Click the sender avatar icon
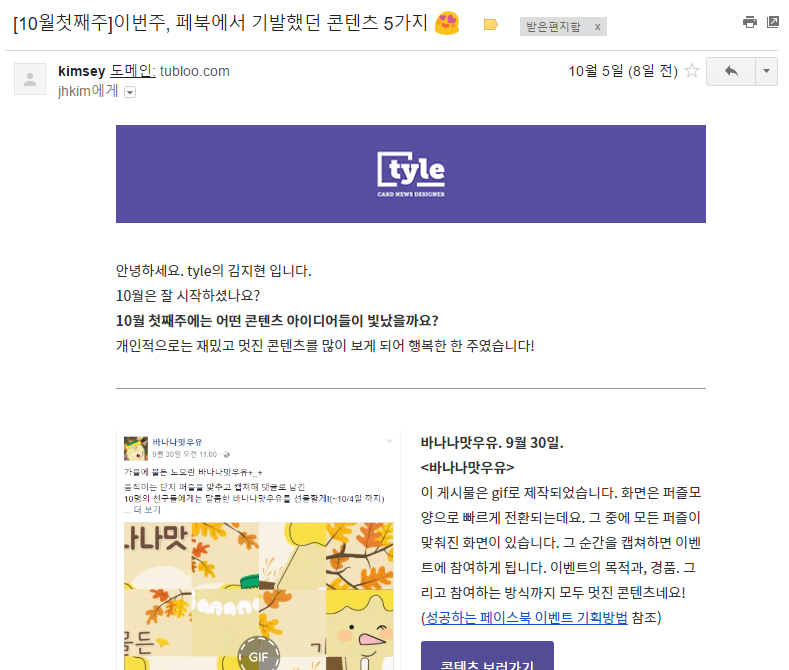789x670 pixels. pyautogui.click(x=30, y=79)
